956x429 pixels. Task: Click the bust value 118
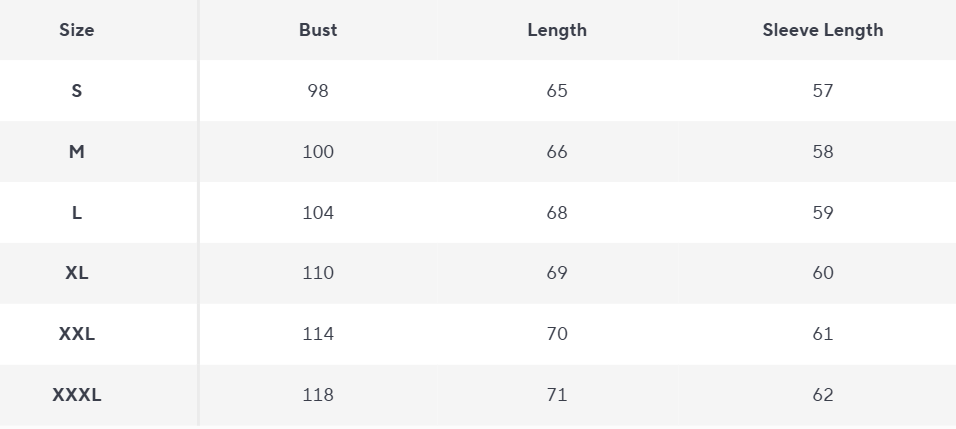pyautogui.click(x=318, y=395)
